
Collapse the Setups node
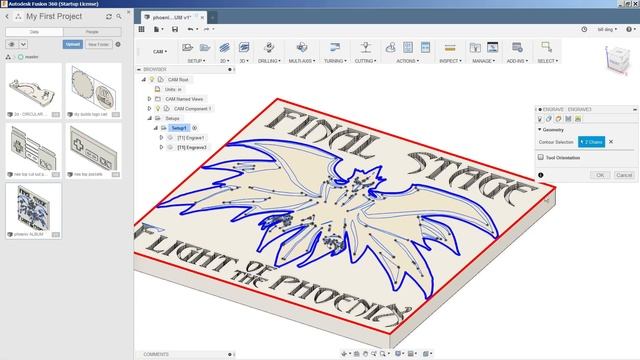pyautogui.click(x=149, y=118)
